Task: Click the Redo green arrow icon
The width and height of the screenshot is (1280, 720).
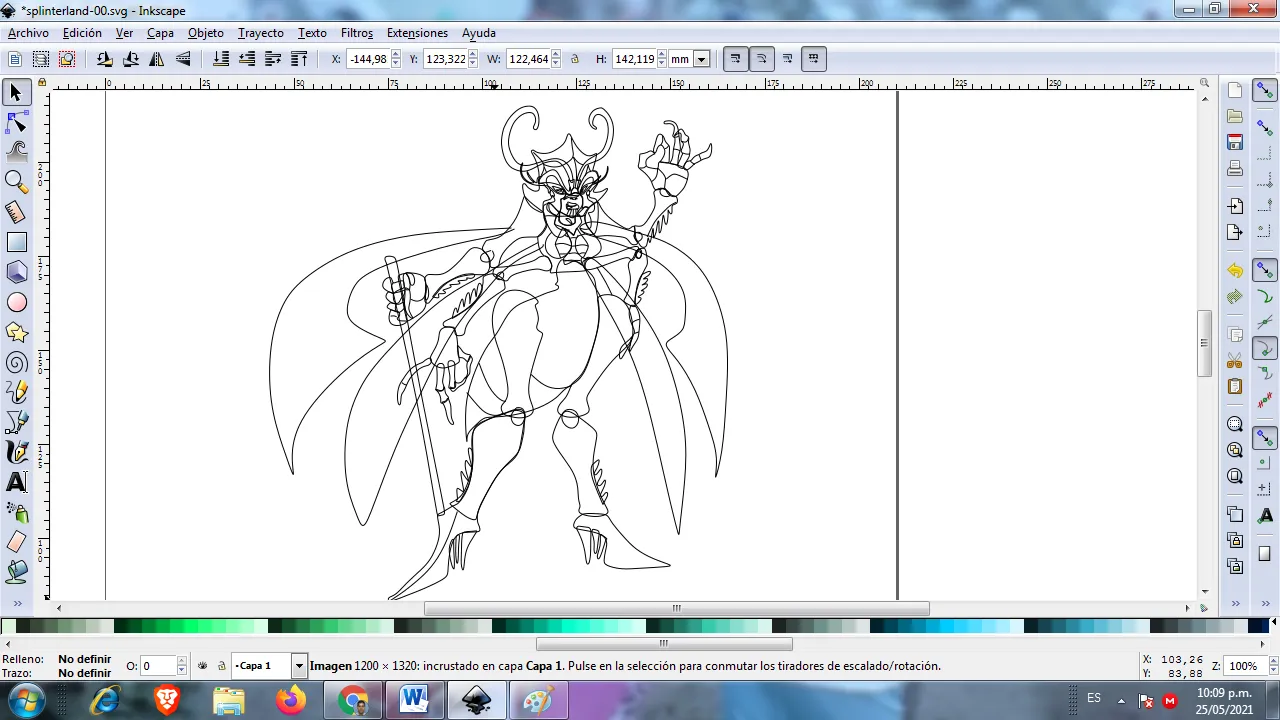Action: pyautogui.click(x=1235, y=297)
